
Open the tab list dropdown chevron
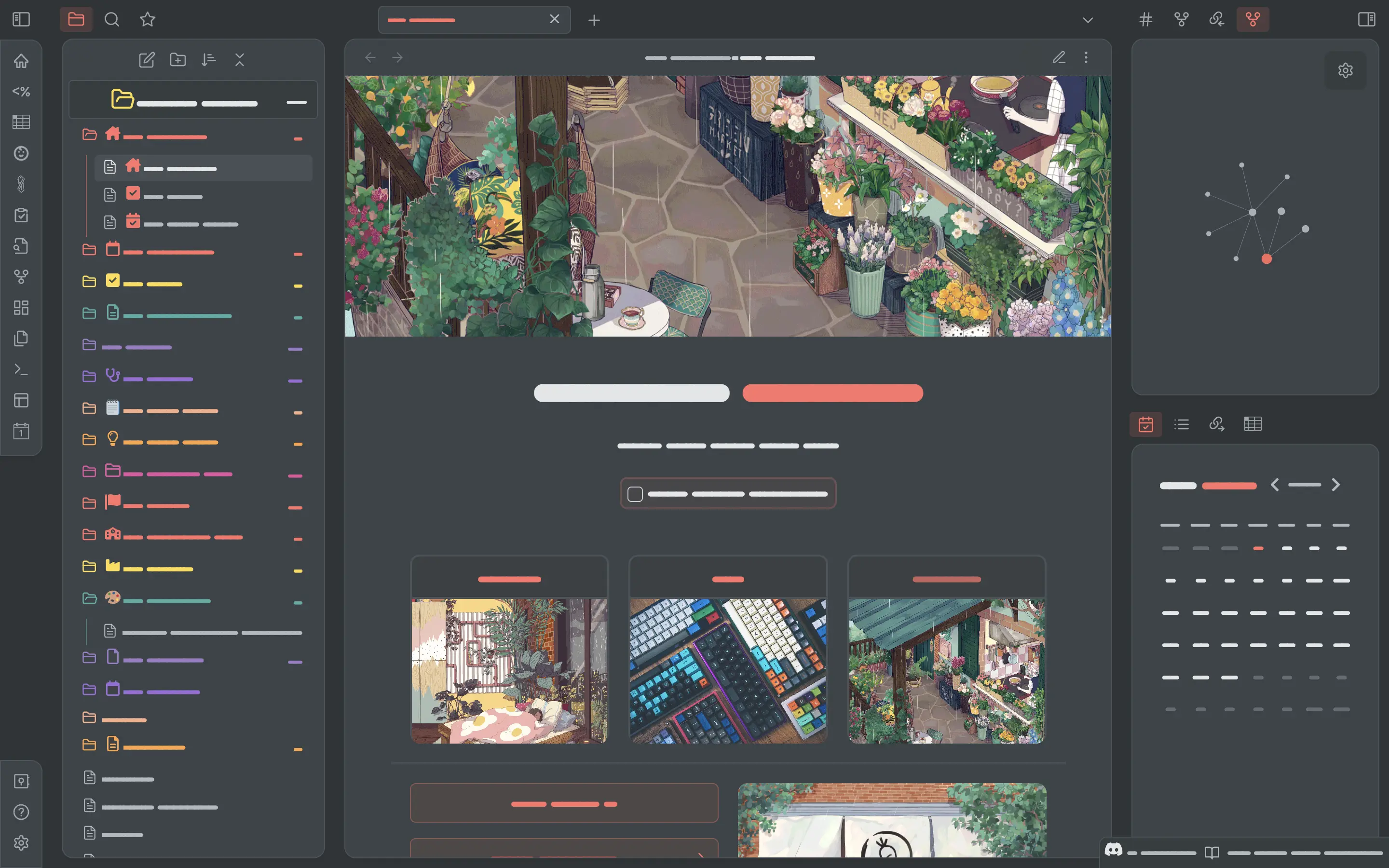[1087, 20]
